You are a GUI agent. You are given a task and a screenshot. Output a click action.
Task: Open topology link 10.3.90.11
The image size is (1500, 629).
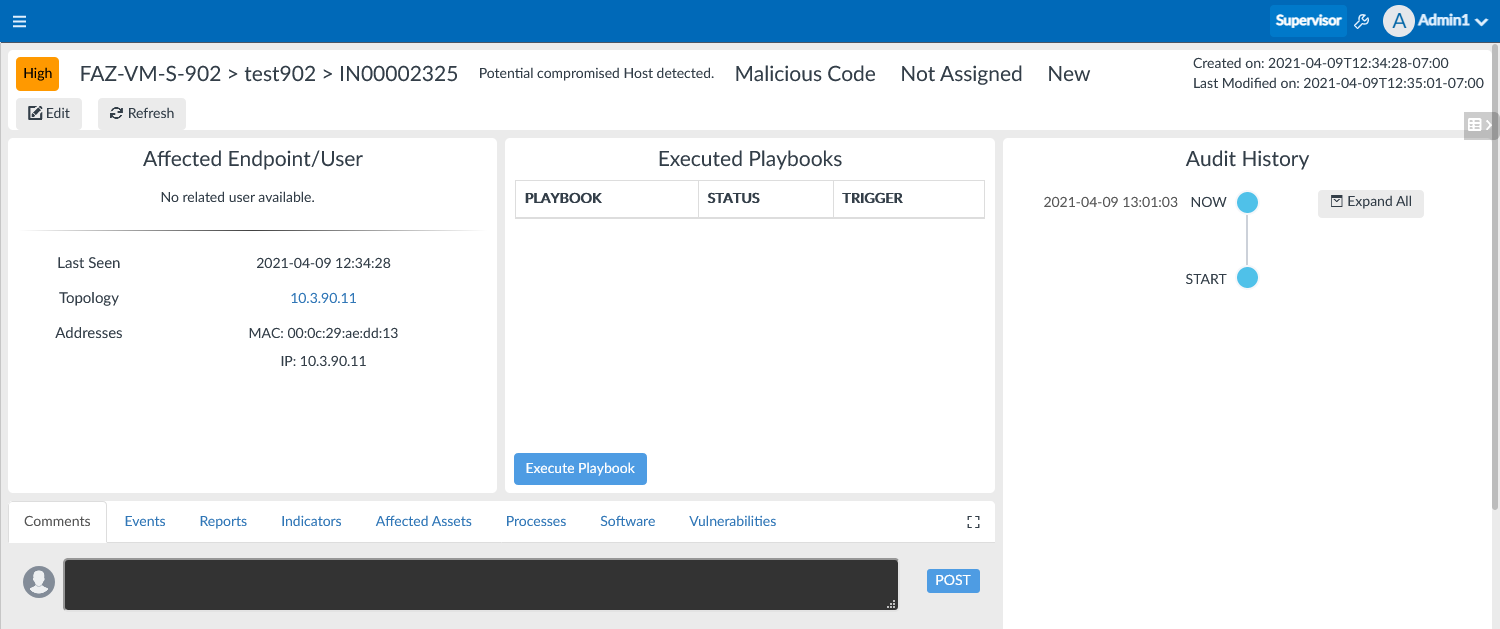point(323,298)
